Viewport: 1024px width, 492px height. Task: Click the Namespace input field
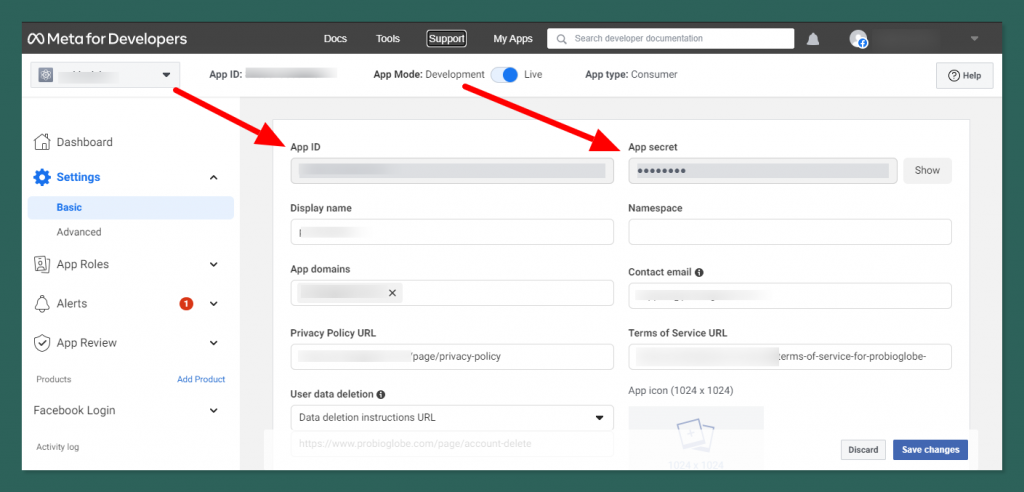[790, 232]
